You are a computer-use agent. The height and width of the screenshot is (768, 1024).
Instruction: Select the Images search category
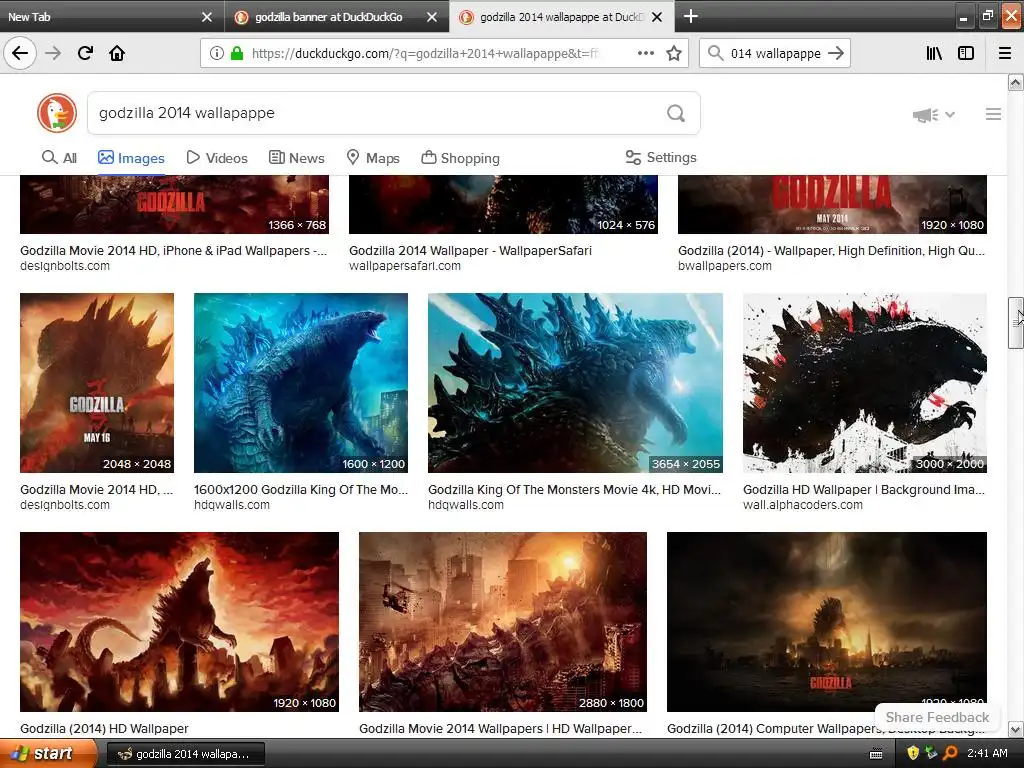131,157
